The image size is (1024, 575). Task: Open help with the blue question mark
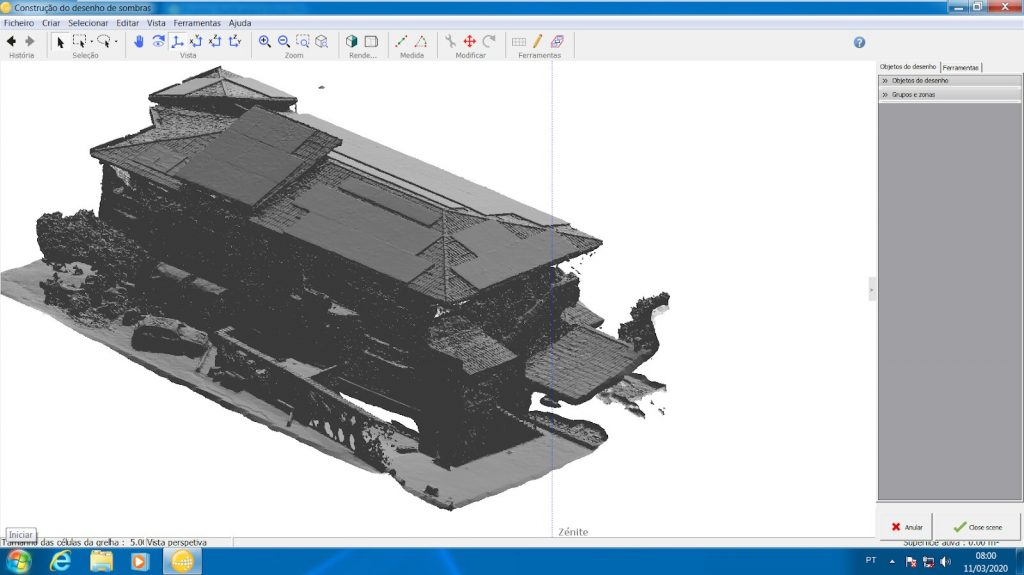[859, 42]
